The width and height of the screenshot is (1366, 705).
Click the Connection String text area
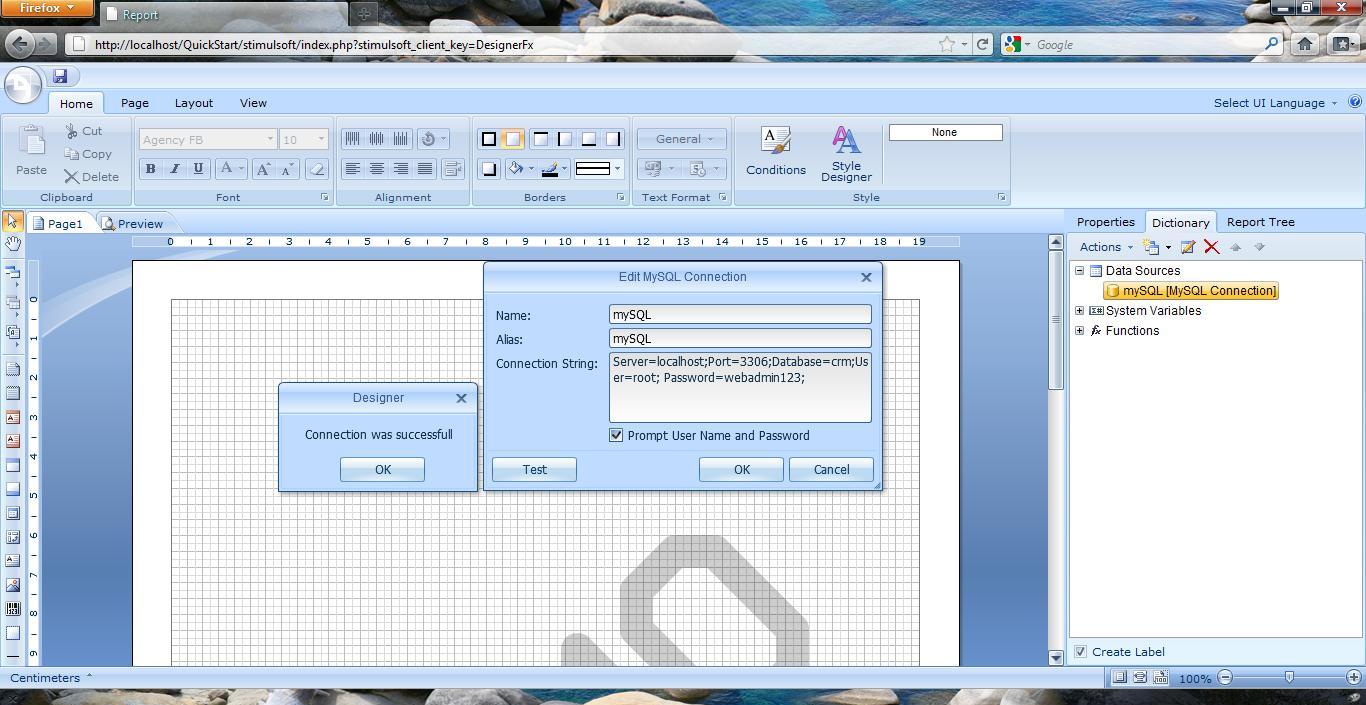pos(740,386)
